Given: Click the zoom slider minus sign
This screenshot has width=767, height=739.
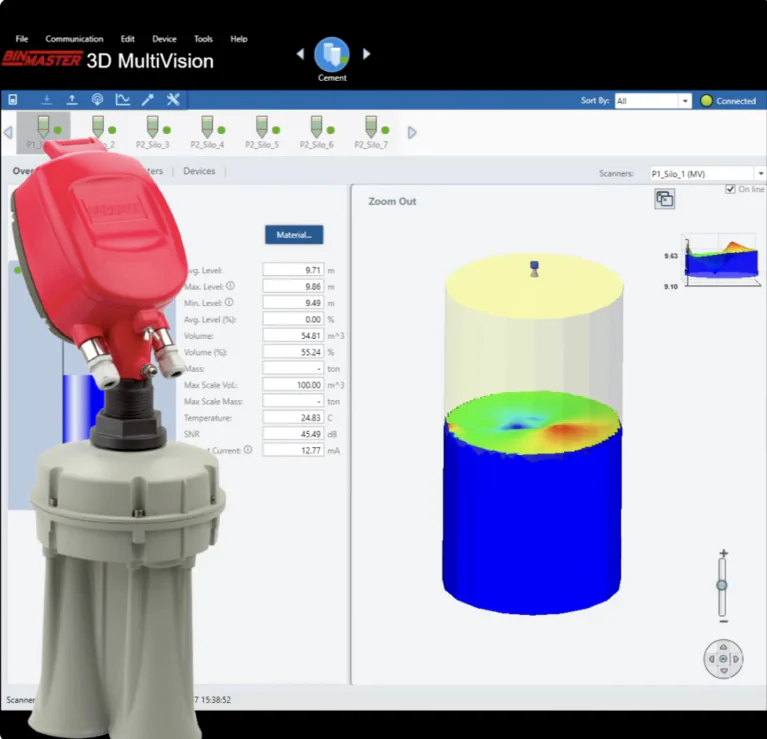Looking at the screenshot, I should [724, 621].
